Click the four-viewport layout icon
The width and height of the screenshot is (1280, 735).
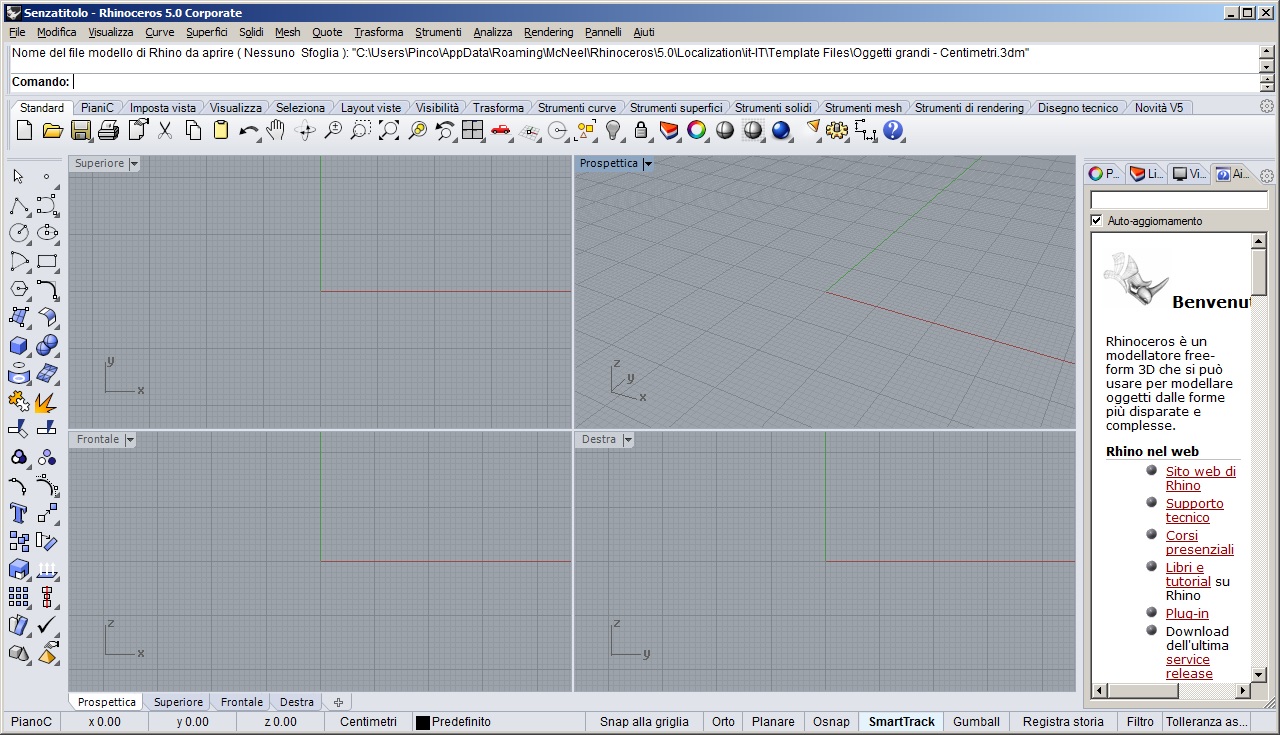coord(473,130)
